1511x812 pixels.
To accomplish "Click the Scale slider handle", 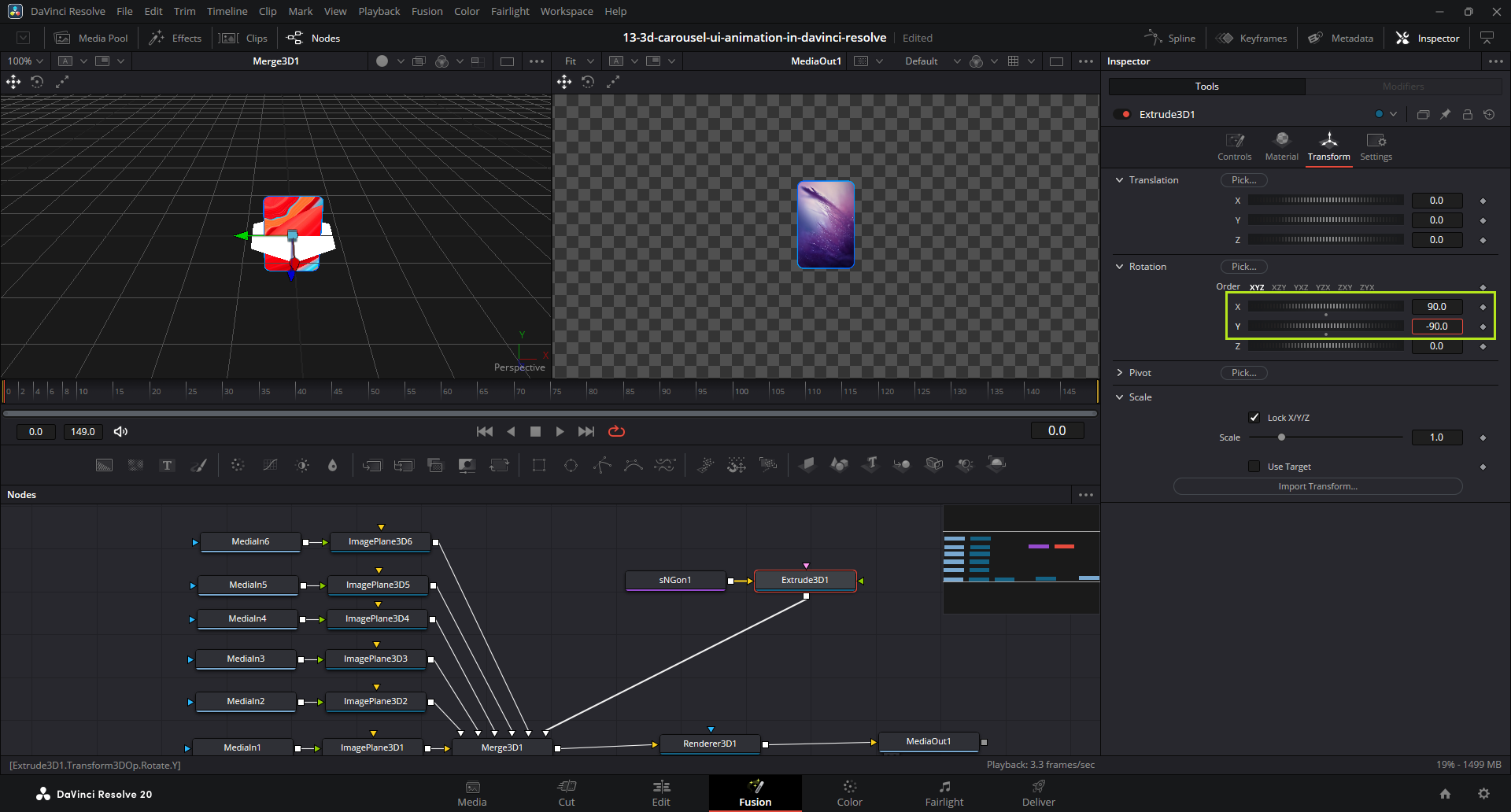I will point(1281,437).
